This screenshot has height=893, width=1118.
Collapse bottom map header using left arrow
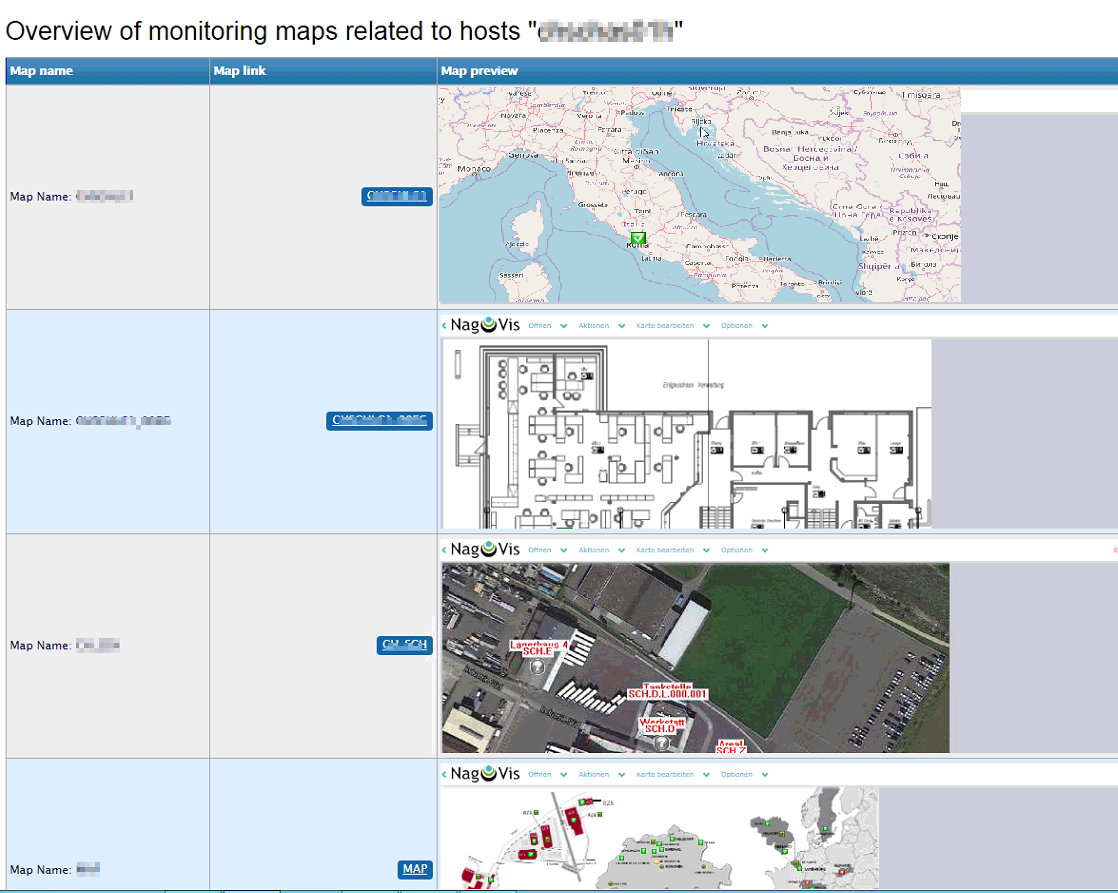tap(445, 774)
